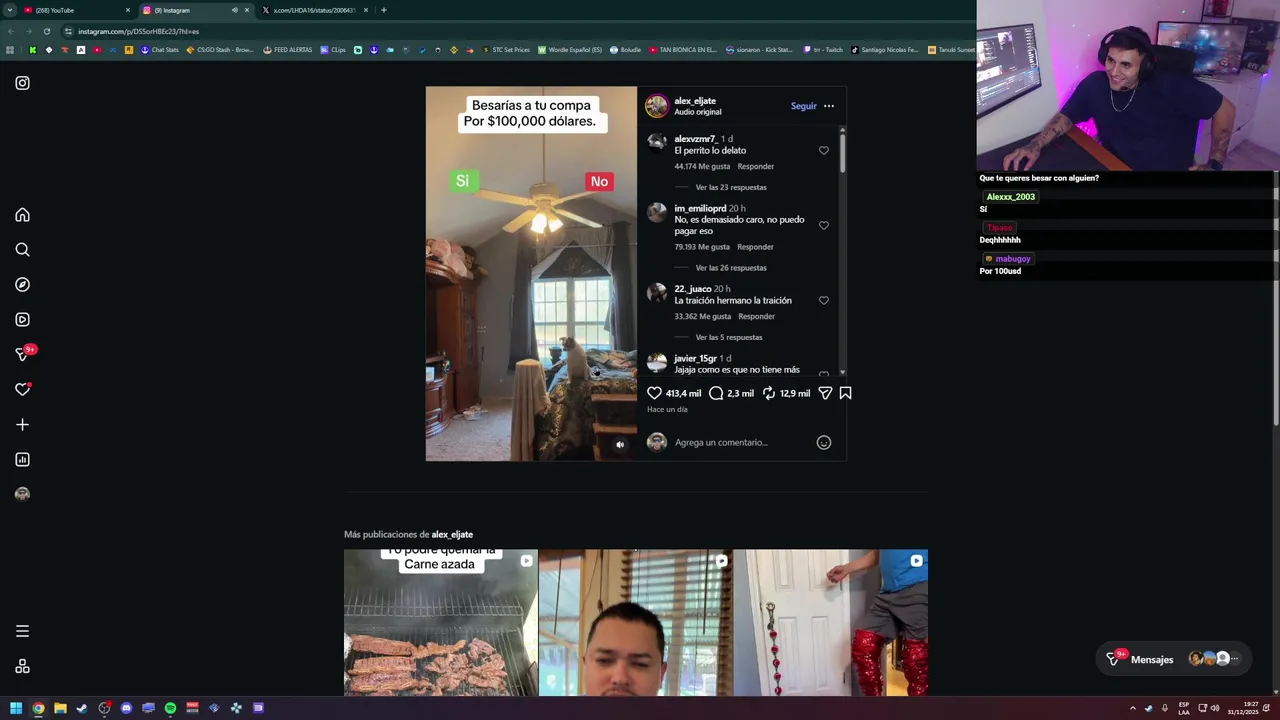Open the dashboard chart icon in sidebar
Viewport: 1280px width, 720px height.
point(22,460)
